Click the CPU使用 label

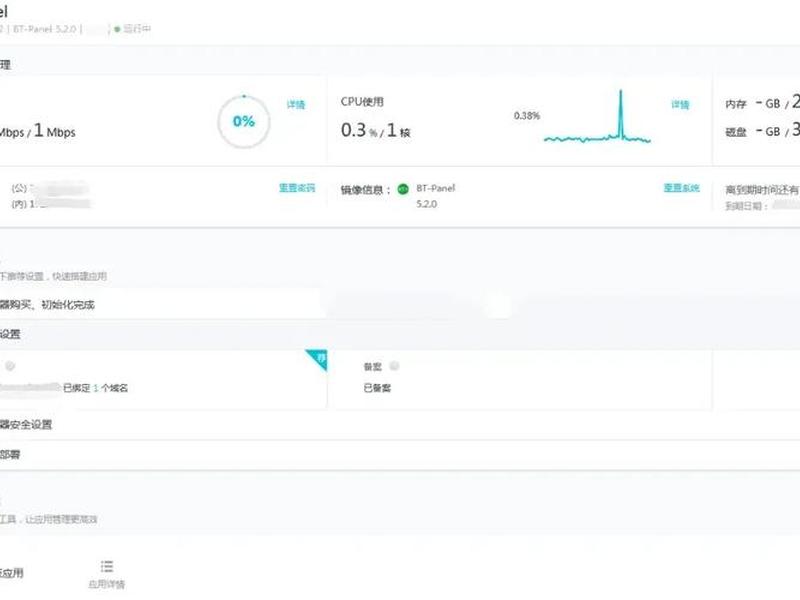362,102
